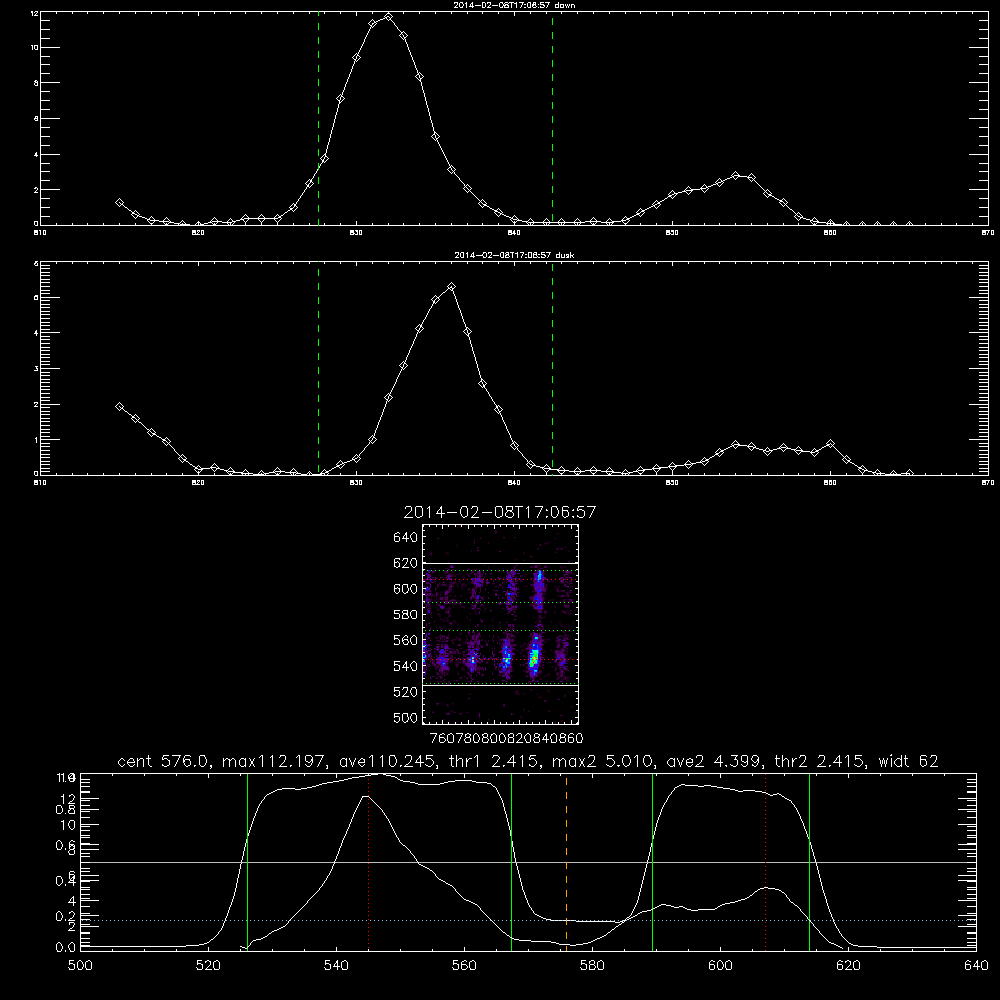Click bottom plot x-axis label "640"

(x=976, y=966)
